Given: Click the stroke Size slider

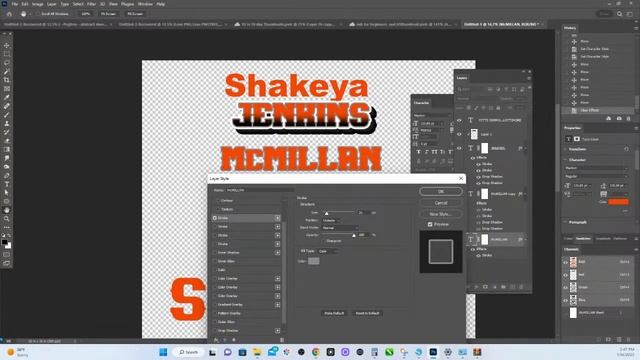Looking at the screenshot, I should (x=338, y=213).
